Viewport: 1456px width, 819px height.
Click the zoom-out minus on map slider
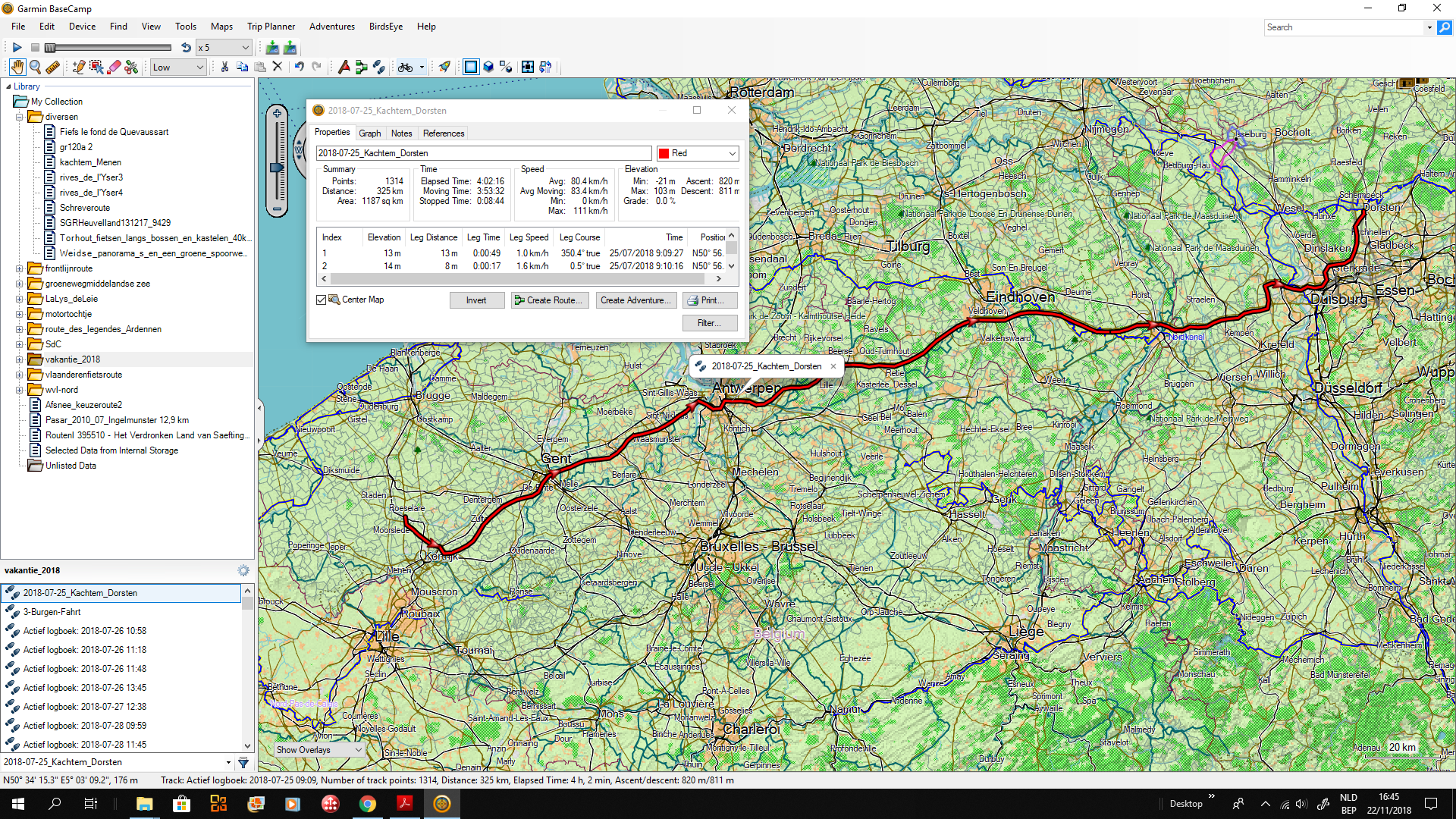[x=278, y=209]
